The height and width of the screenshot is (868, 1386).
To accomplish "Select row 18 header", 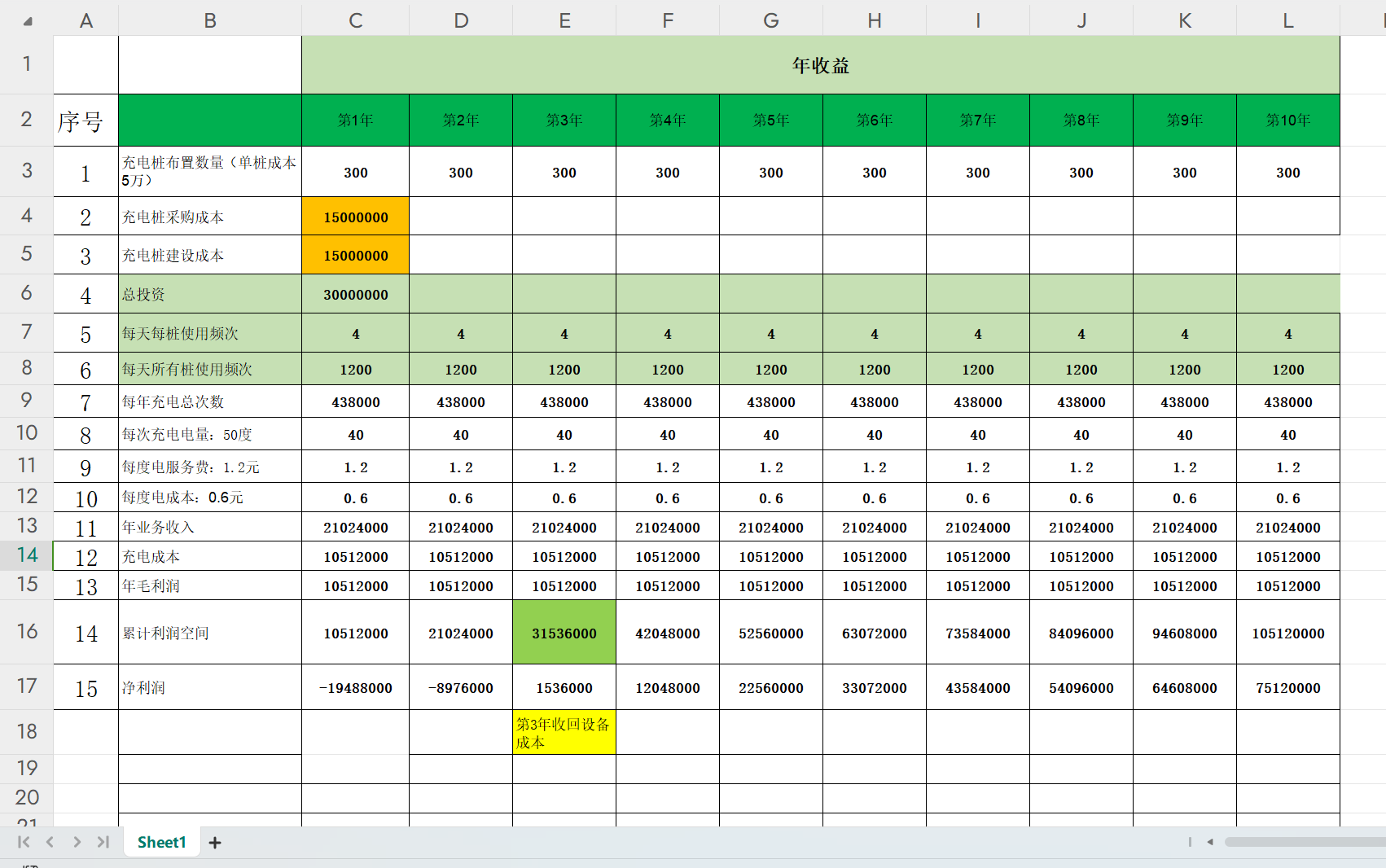I will (27, 731).
